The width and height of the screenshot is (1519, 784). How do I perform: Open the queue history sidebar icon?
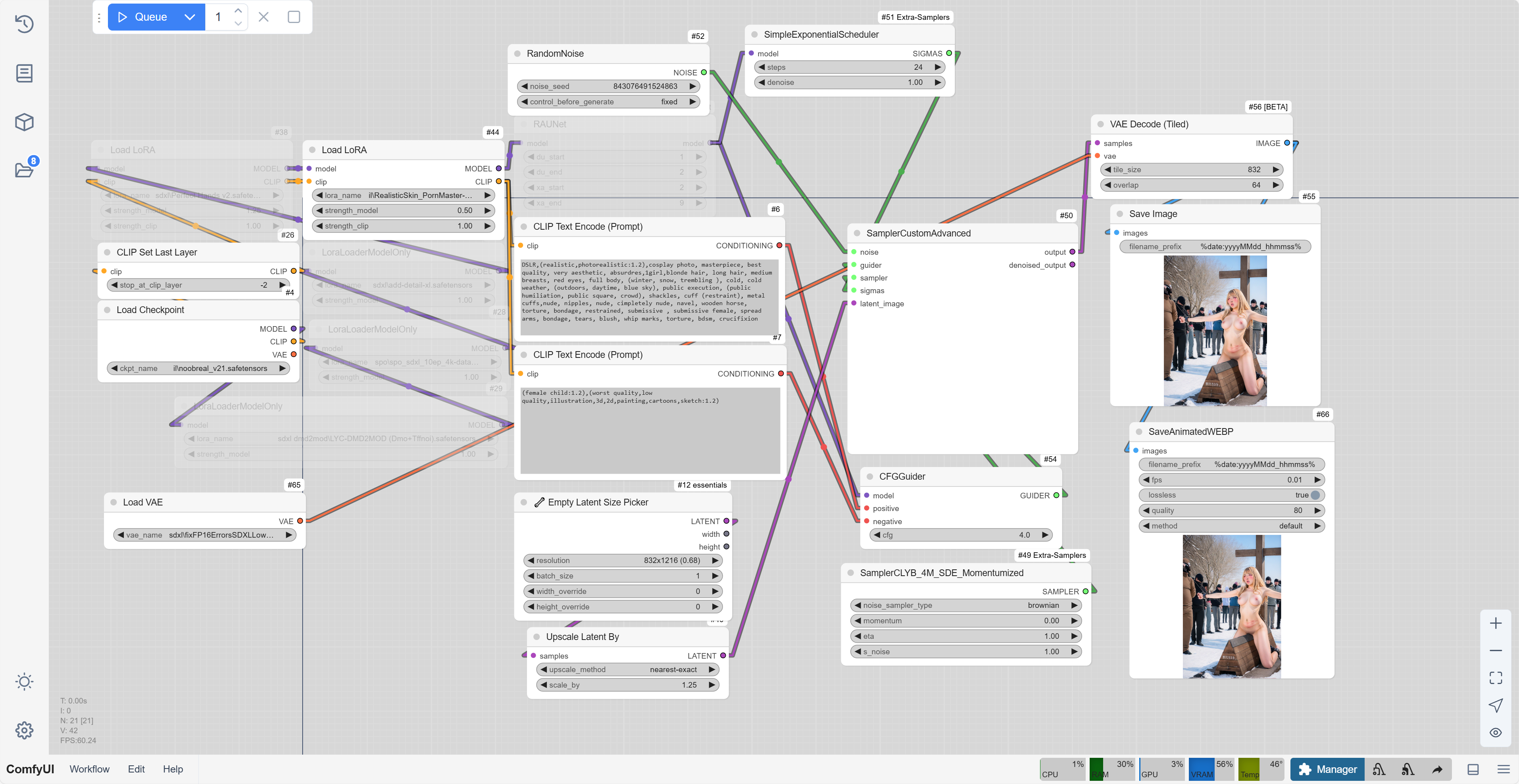[x=24, y=24]
